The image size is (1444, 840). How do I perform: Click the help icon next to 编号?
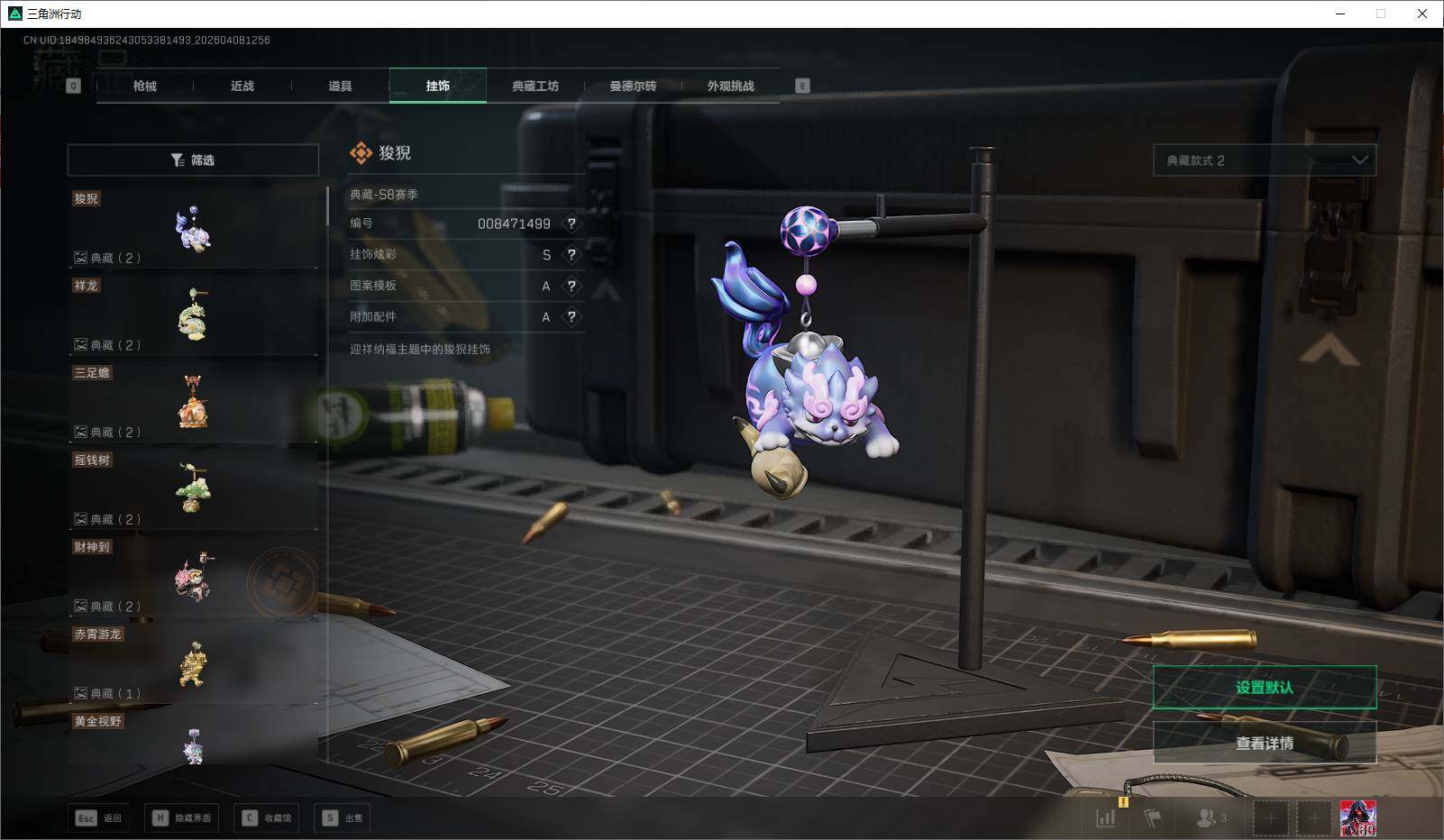[x=571, y=224]
